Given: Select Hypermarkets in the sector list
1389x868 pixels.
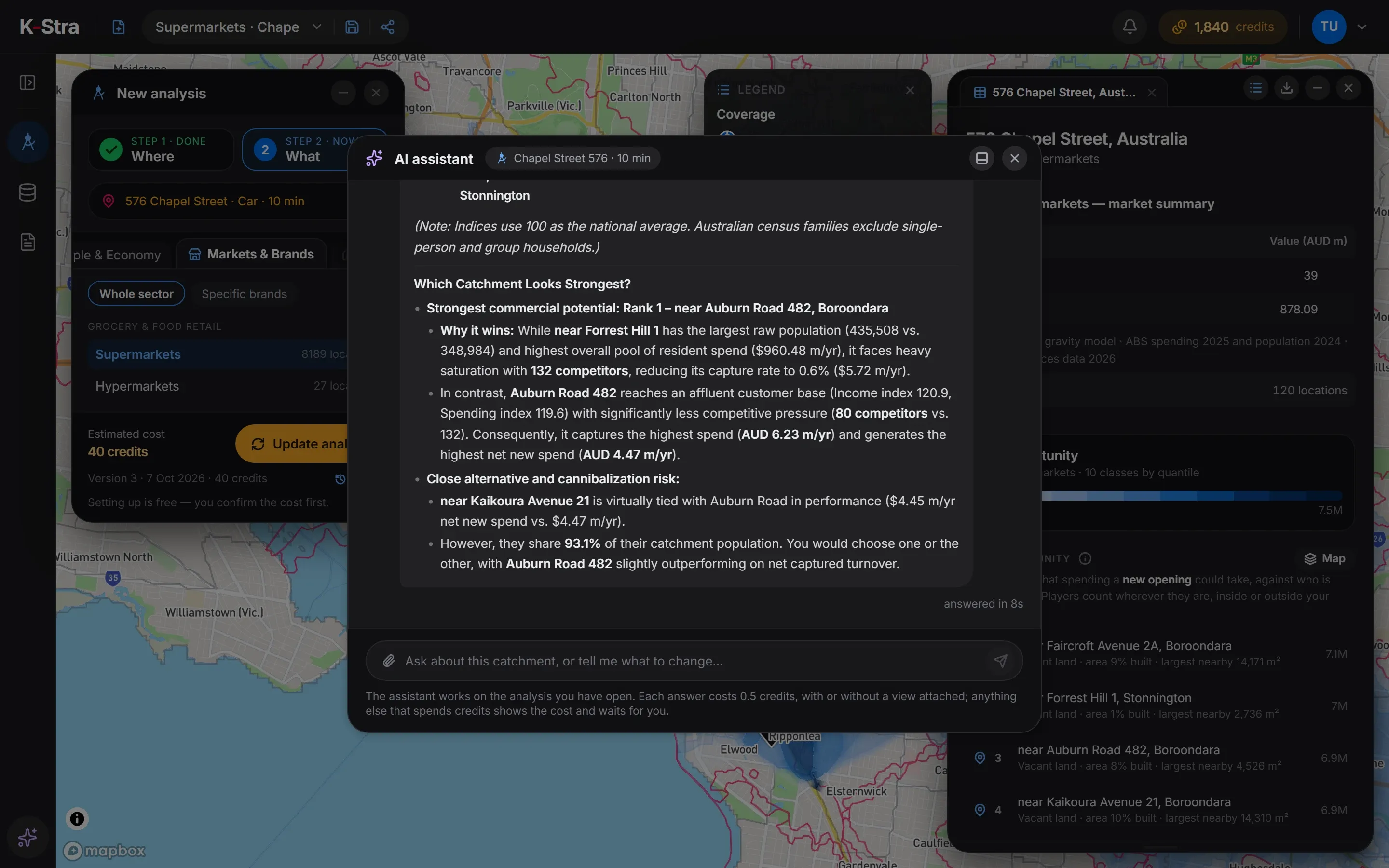Looking at the screenshot, I should (x=218, y=386).
